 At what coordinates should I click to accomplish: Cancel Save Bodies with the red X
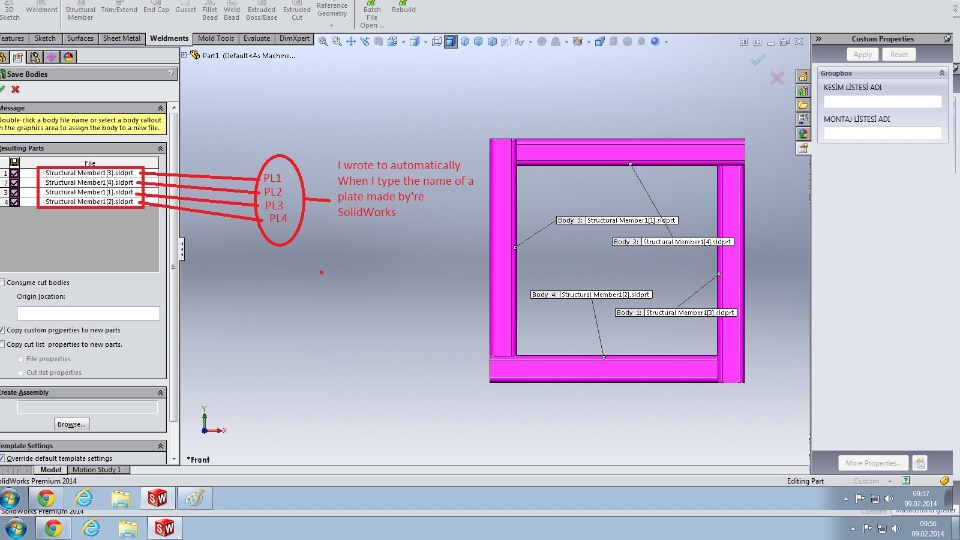click(x=15, y=89)
